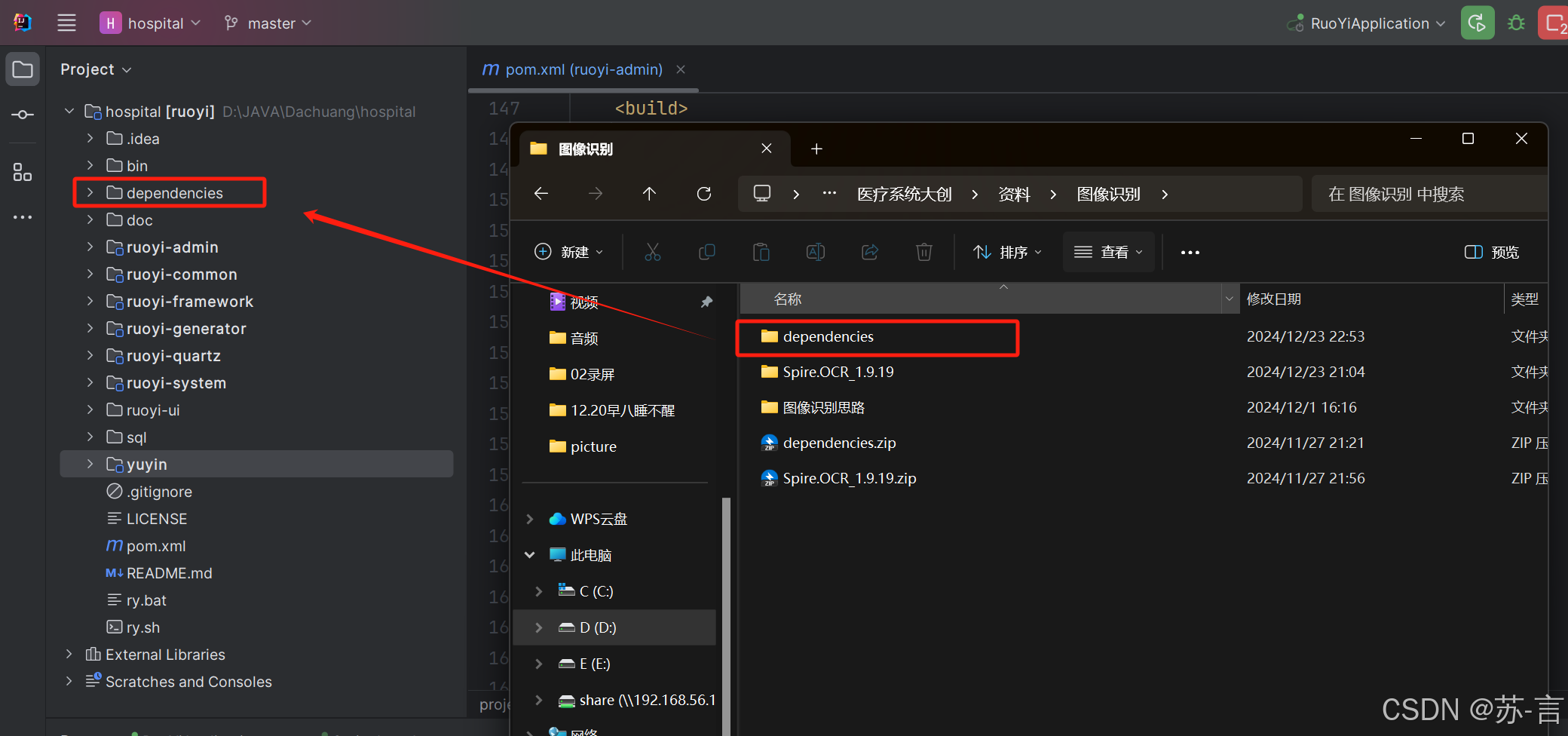Open Explorer See more ellipsis menu

coord(1190,252)
